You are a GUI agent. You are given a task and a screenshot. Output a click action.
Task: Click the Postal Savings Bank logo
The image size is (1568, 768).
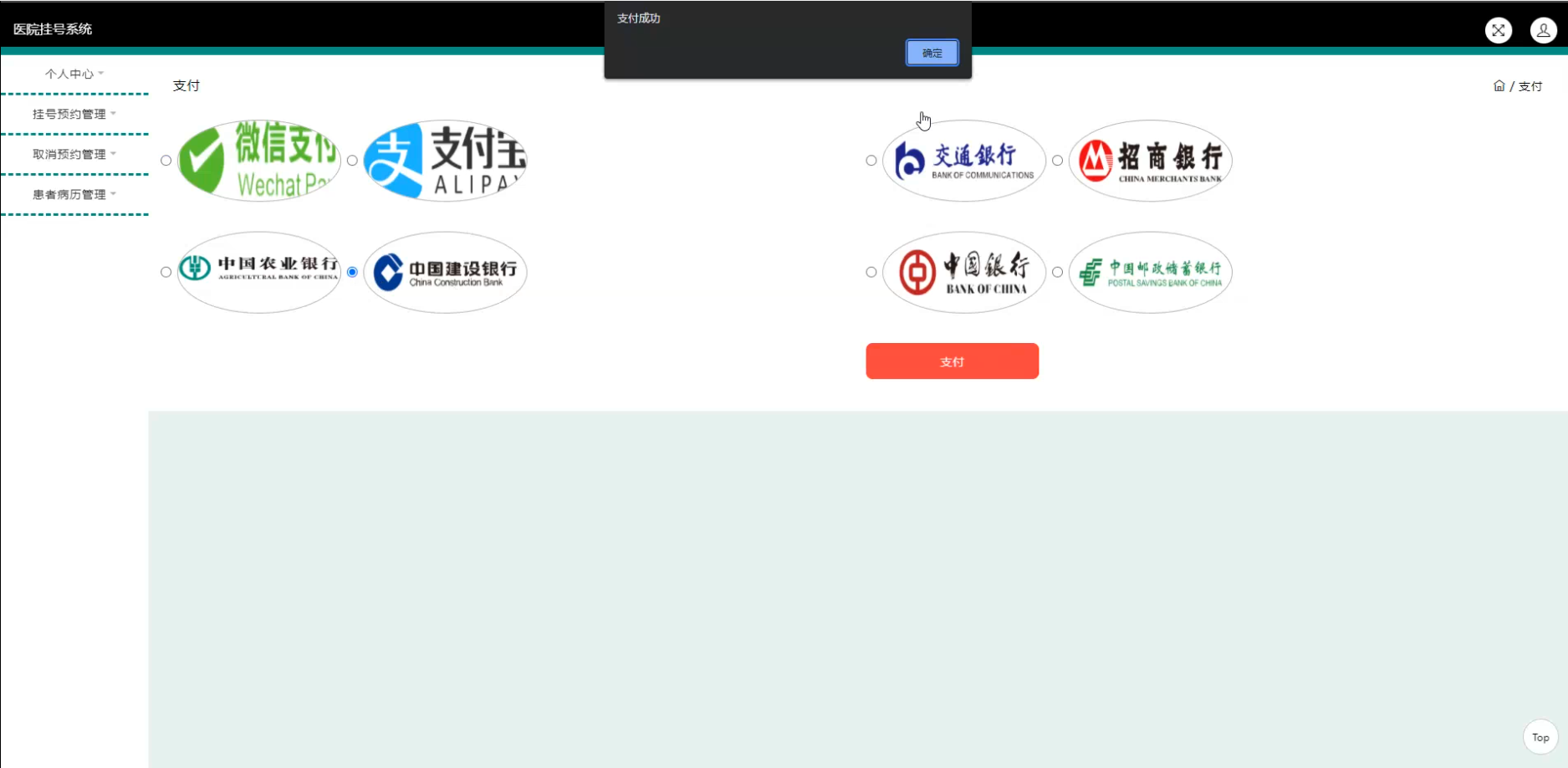pyautogui.click(x=1151, y=272)
